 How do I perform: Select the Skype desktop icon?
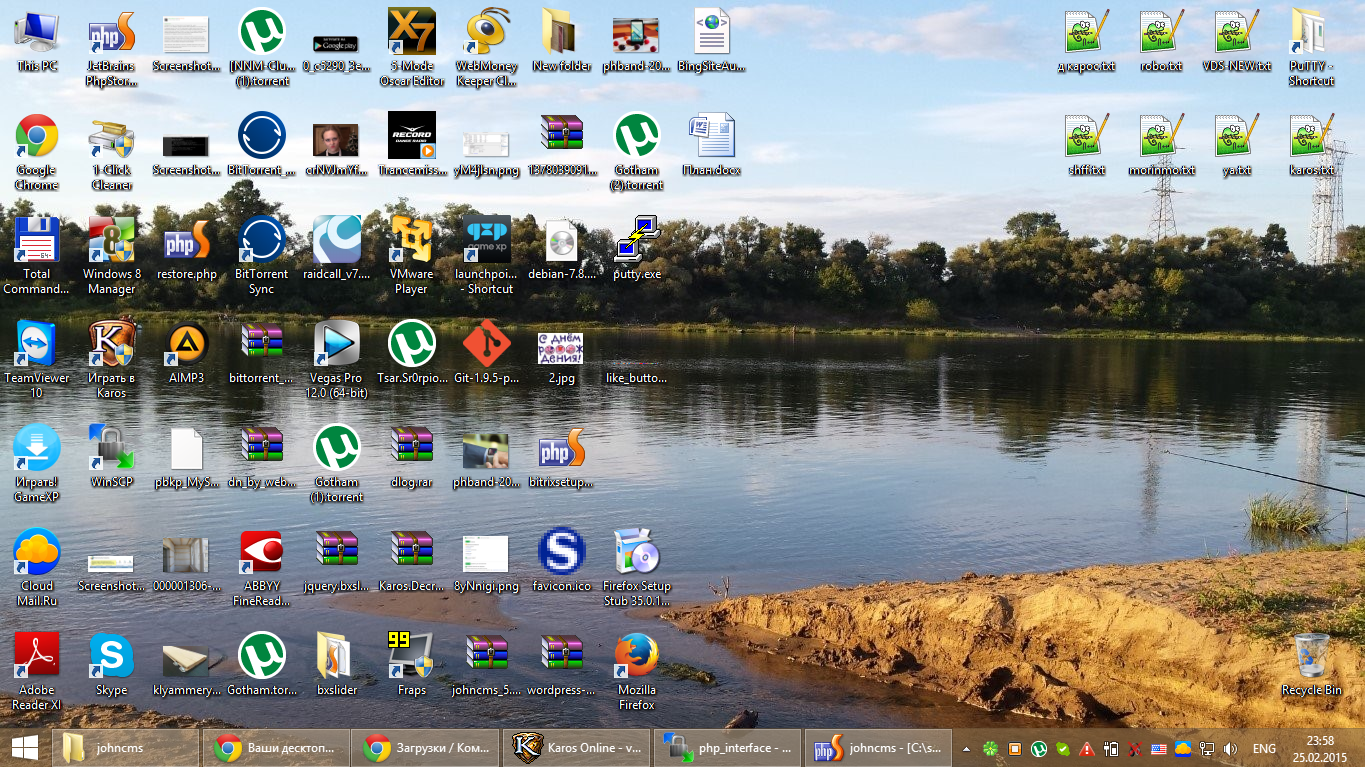pyautogui.click(x=111, y=657)
